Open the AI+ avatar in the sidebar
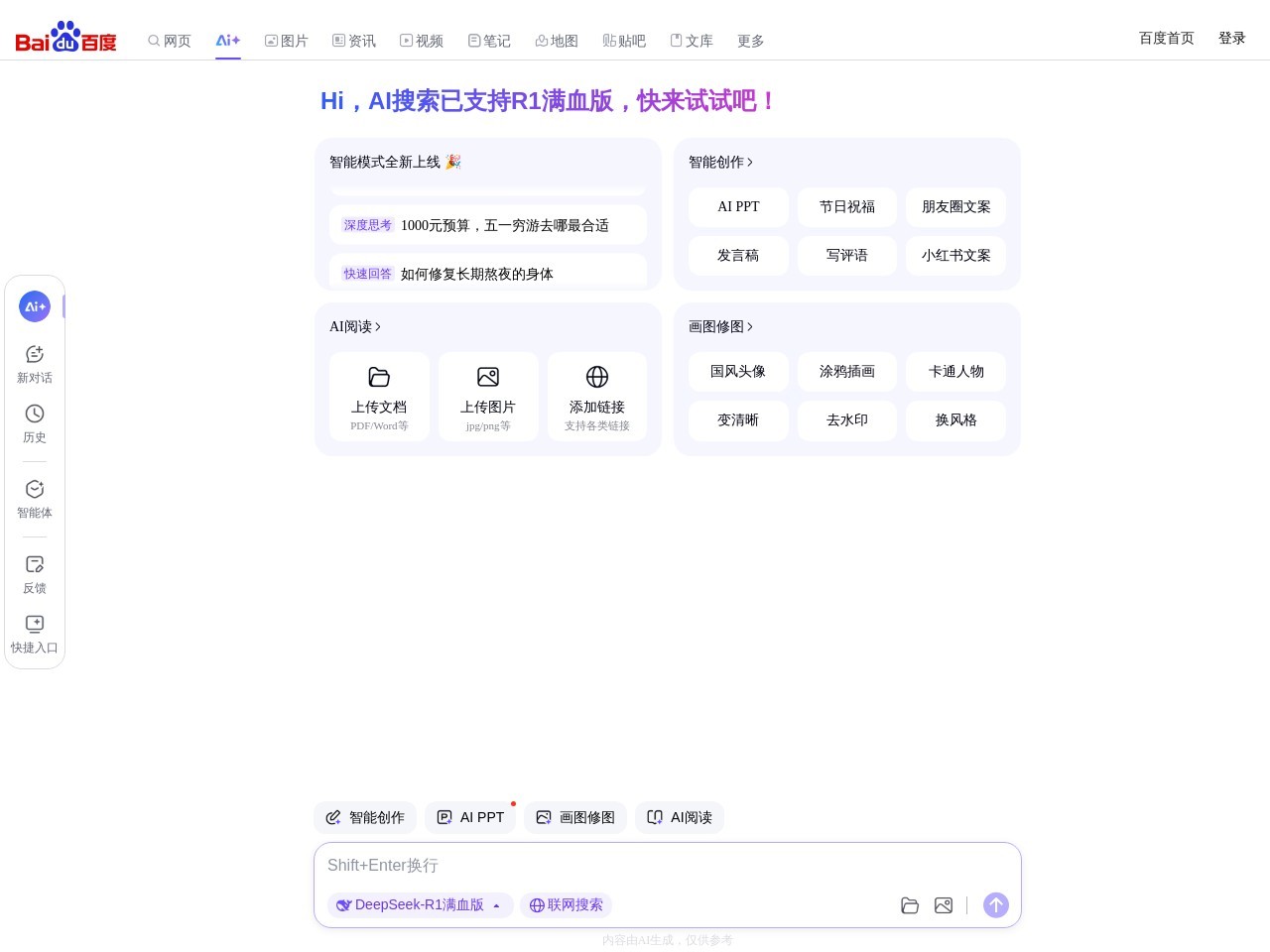The height and width of the screenshot is (952, 1270). 35,306
